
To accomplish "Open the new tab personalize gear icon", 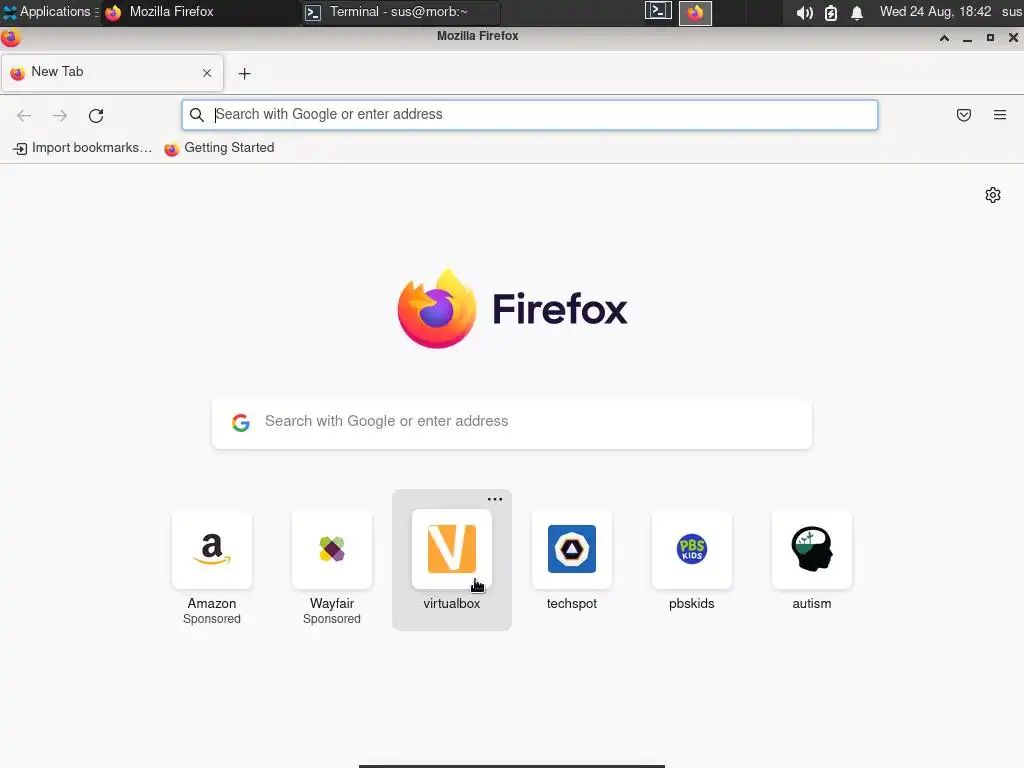I will click(x=993, y=195).
